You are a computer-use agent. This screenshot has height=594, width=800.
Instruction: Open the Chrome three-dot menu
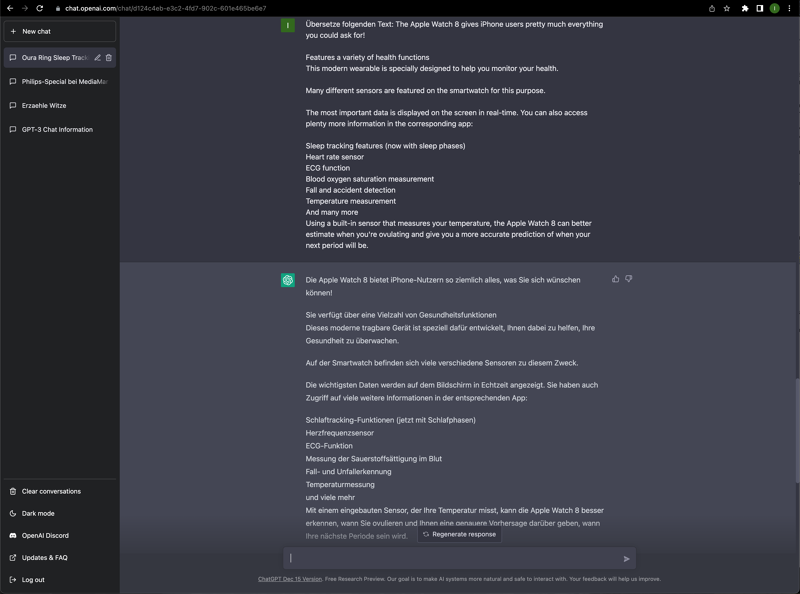pyautogui.click(x=789, y=8)
